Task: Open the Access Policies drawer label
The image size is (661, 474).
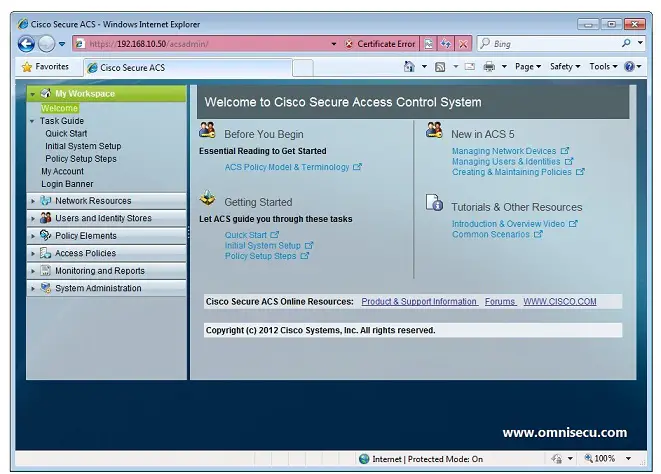Action: click(86, 253)
